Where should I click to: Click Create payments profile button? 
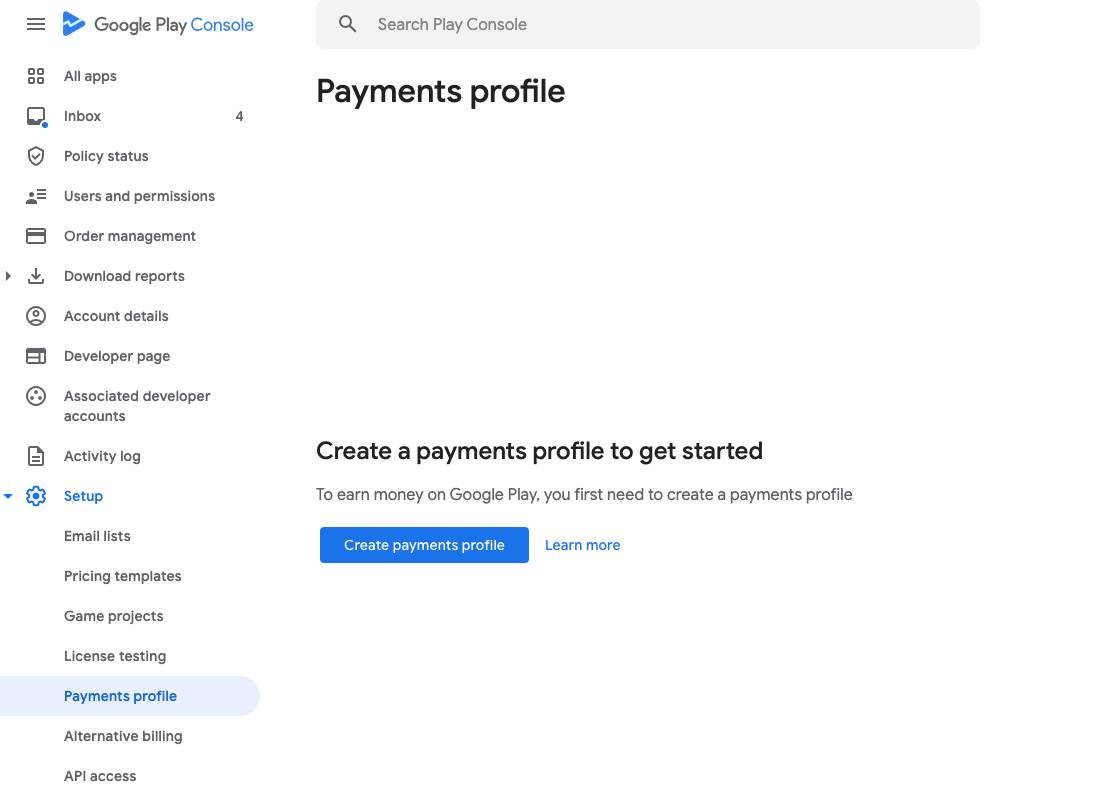[x=424, y=545]
